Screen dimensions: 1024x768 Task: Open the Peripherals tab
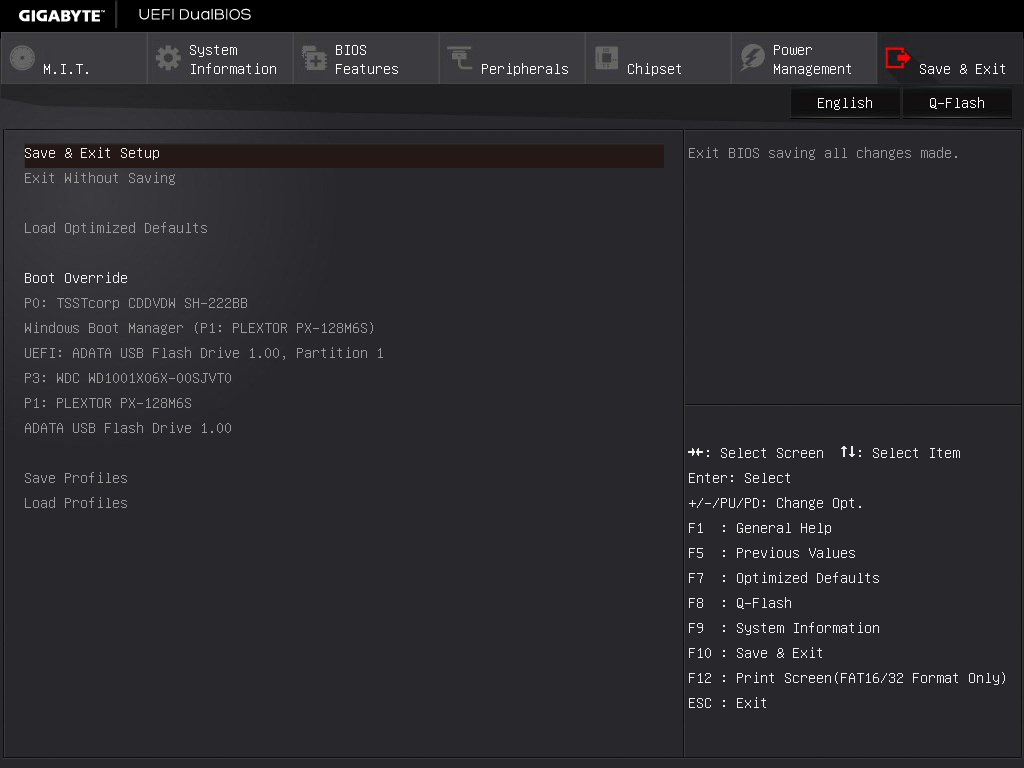(x=512, y=59)
